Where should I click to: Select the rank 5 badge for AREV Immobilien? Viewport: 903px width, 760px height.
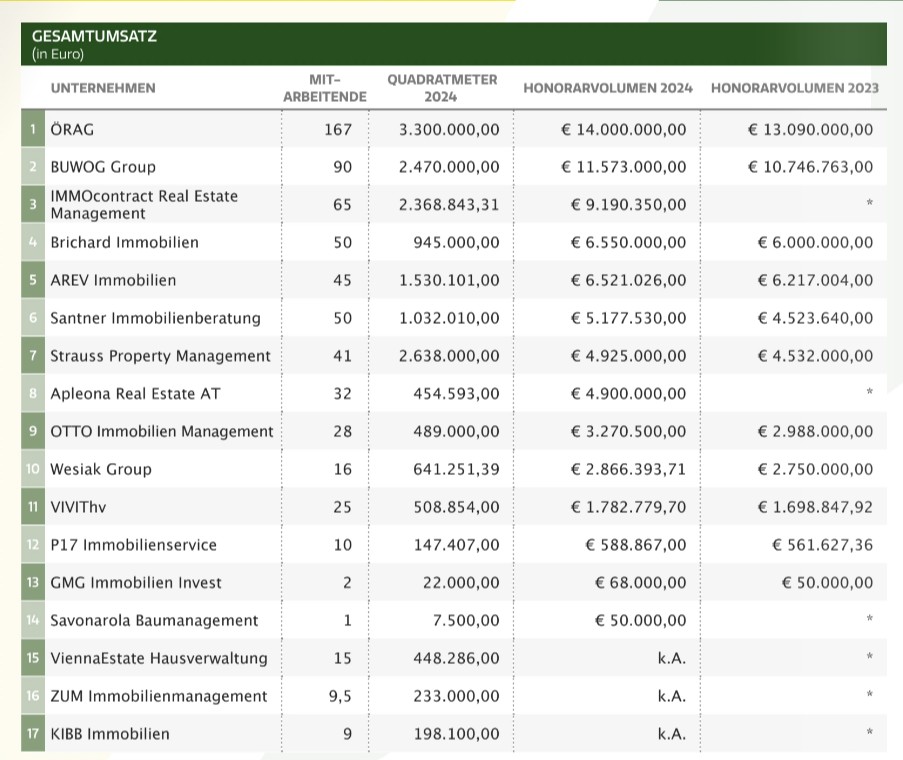pyautogui.click(x=33, y=280)
